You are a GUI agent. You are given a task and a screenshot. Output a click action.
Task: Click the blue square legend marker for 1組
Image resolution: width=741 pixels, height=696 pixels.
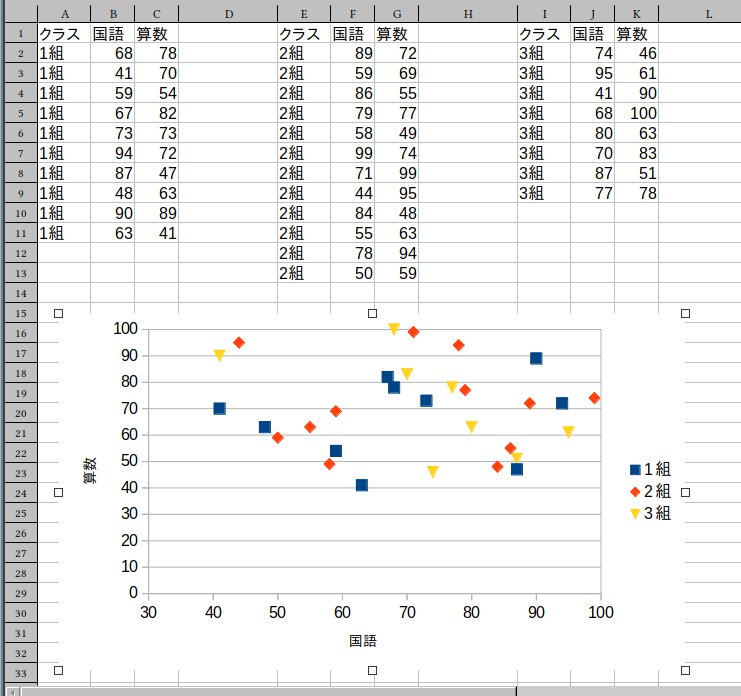pos(635,469)
